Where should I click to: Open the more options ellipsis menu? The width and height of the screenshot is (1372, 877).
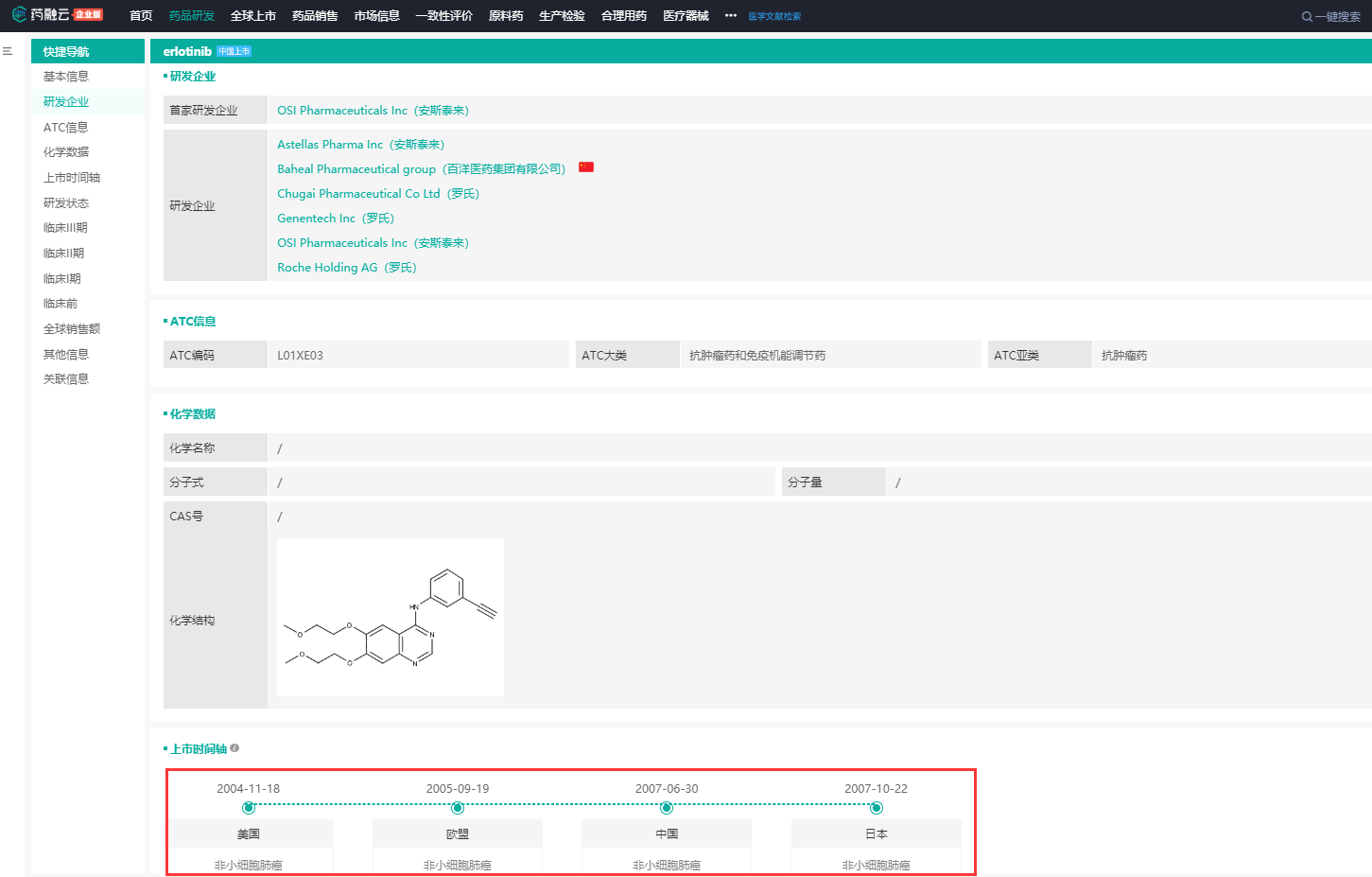[731, 15]
